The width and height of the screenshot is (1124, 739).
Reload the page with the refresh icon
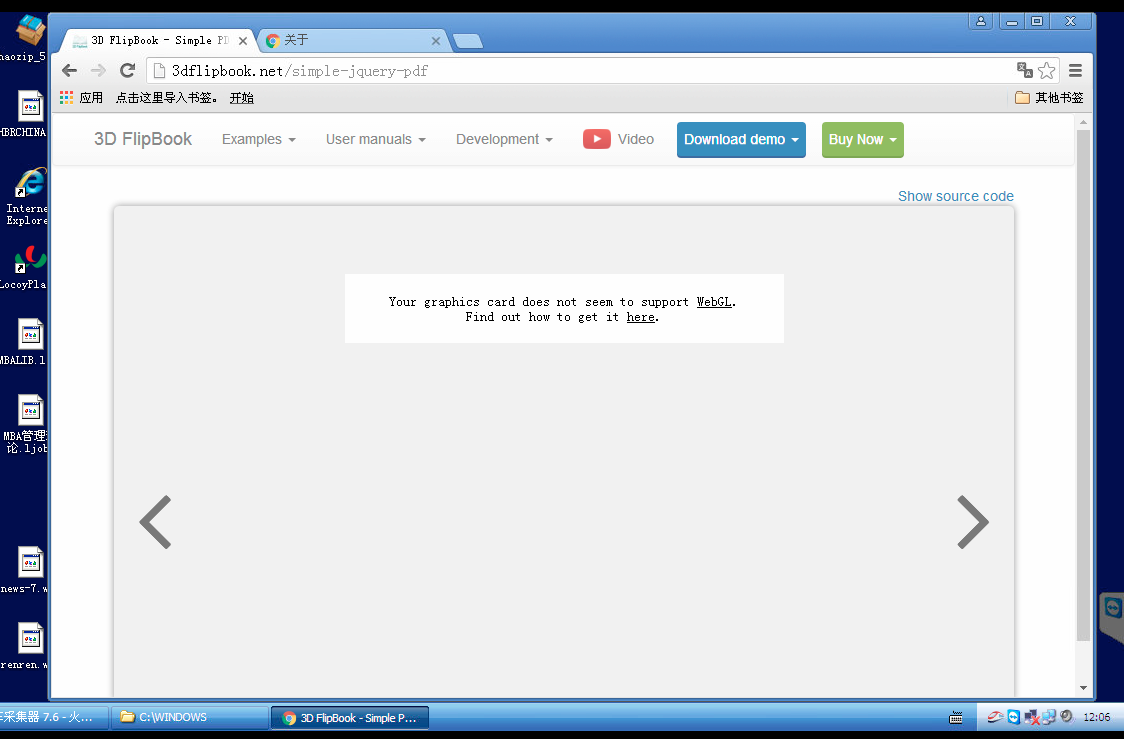click(128, 70)
